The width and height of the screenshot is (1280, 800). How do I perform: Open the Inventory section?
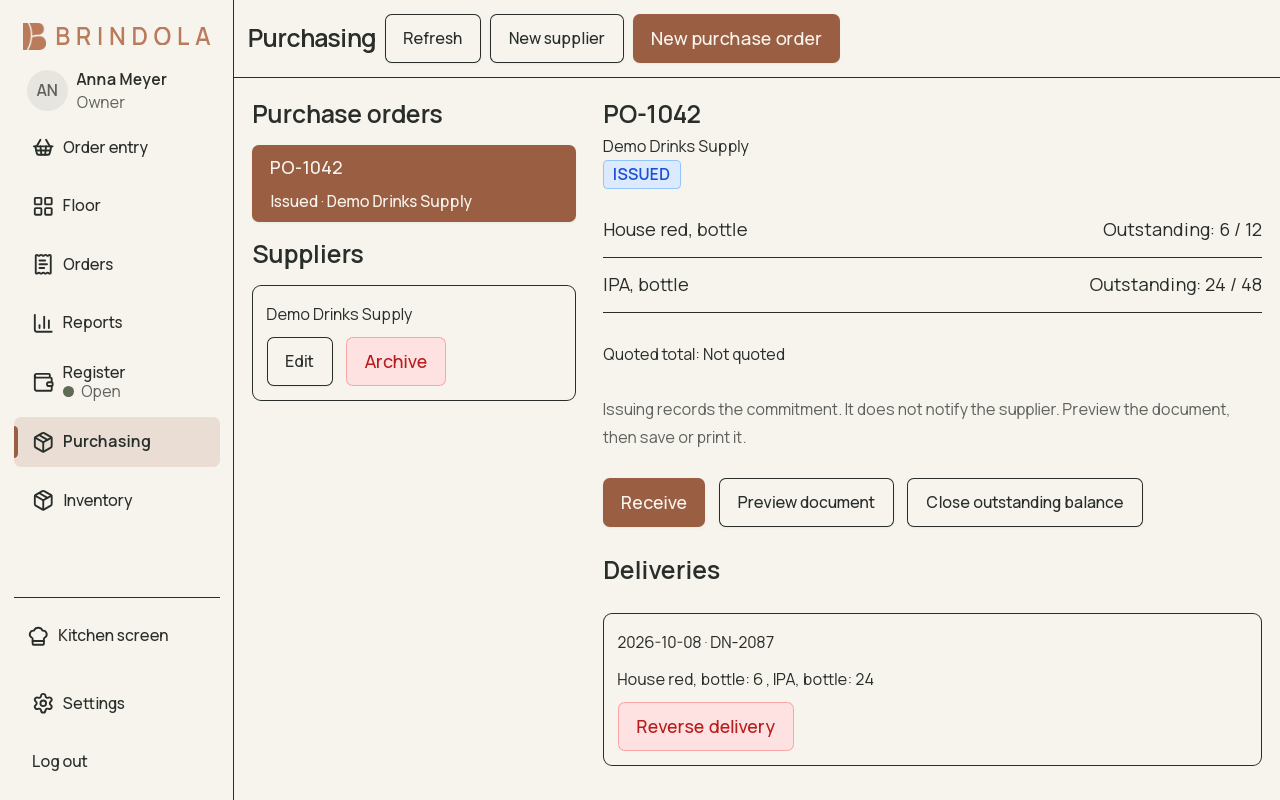[117, 500]
